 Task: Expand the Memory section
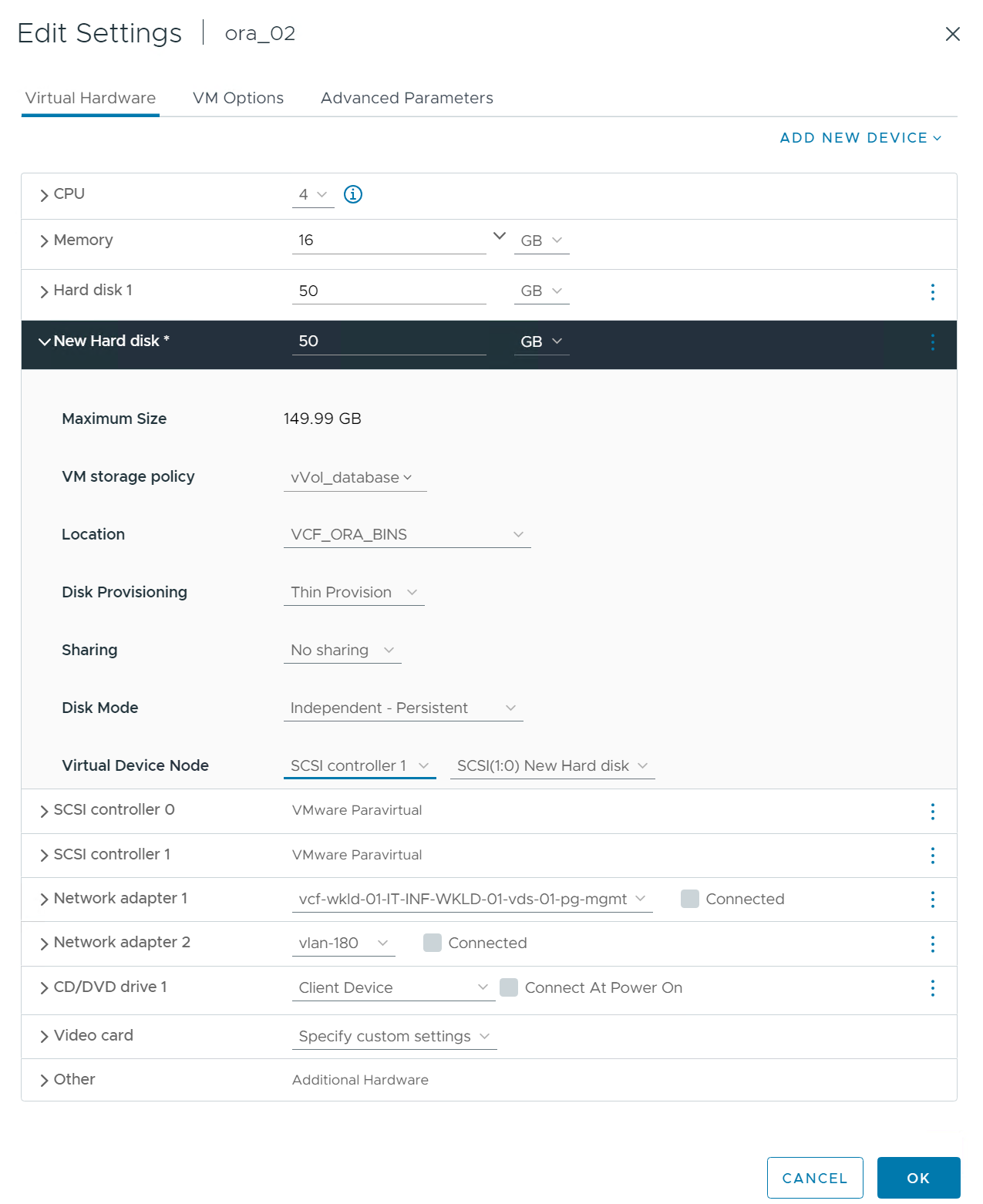(x=44, y=241)
